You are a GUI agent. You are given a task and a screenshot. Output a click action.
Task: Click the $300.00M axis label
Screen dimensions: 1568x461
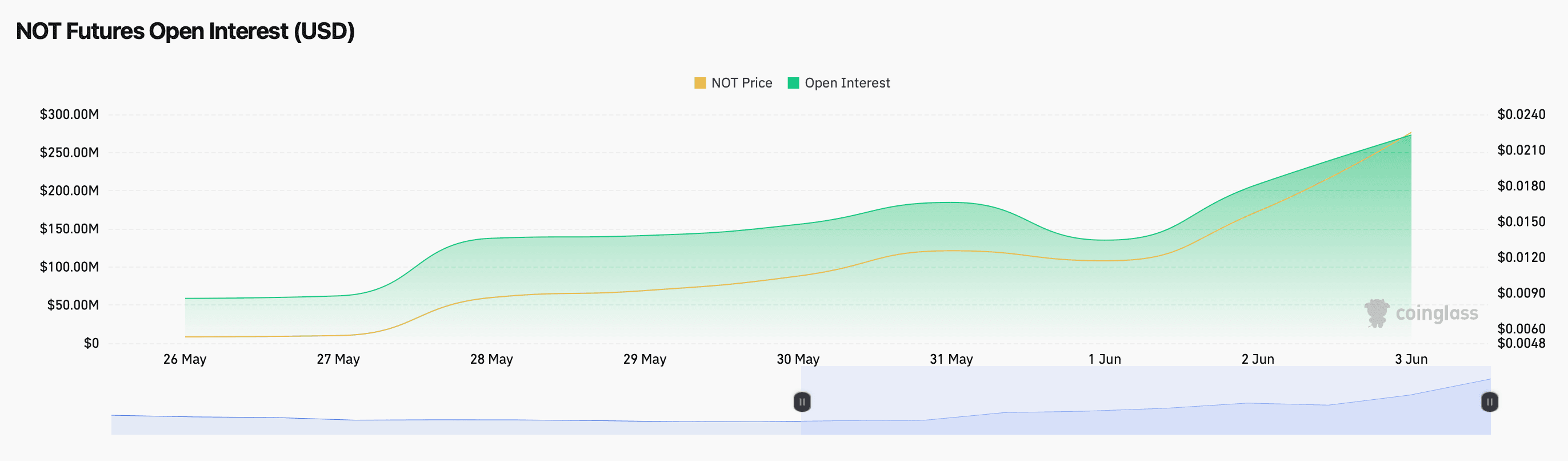click(x=69, y=114)
